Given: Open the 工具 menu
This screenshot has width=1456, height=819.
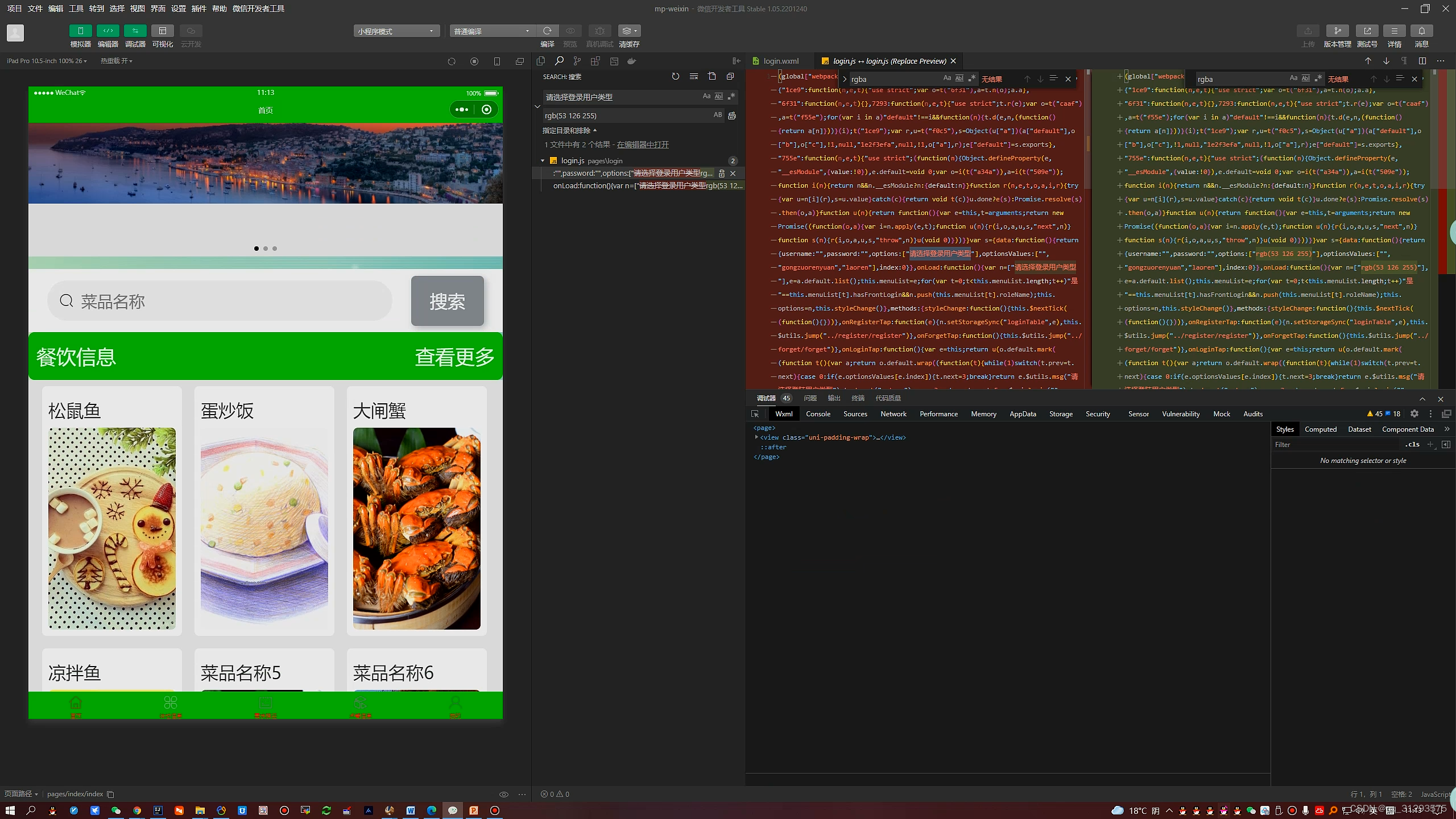Looking at the screenshot, I should click(76, 9).
